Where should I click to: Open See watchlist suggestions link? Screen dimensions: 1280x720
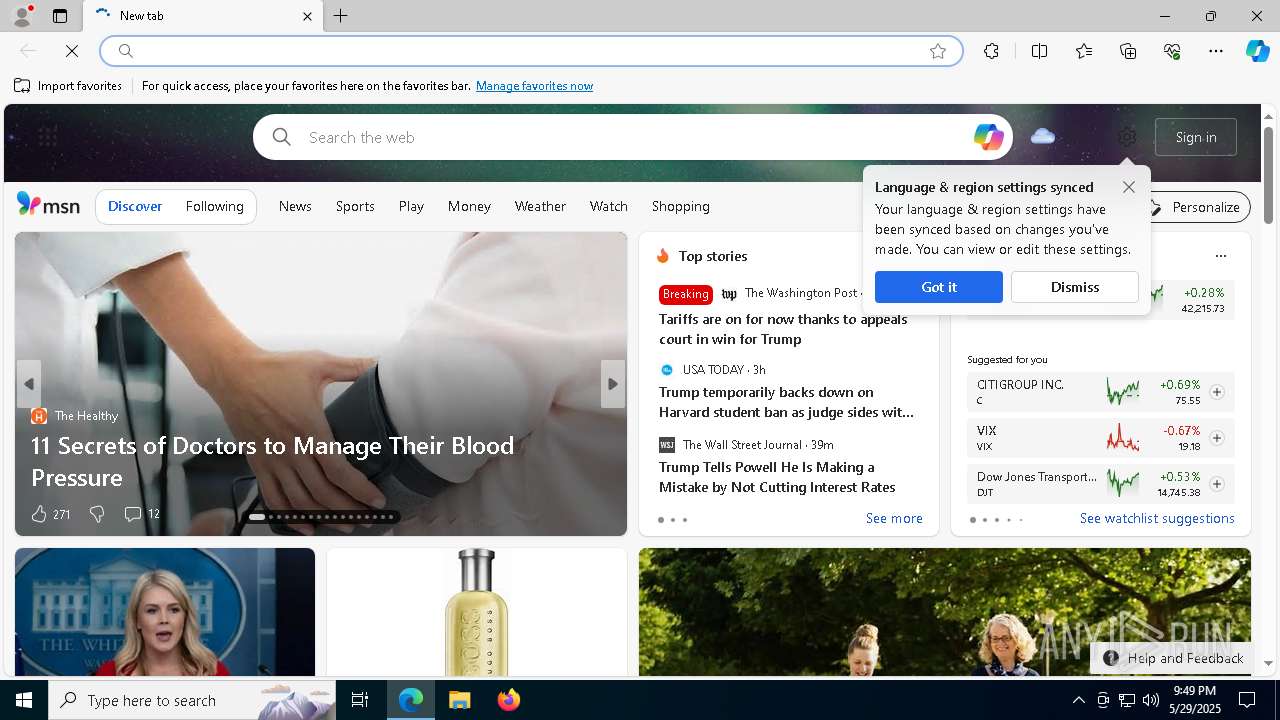(x=1157, y=518)
